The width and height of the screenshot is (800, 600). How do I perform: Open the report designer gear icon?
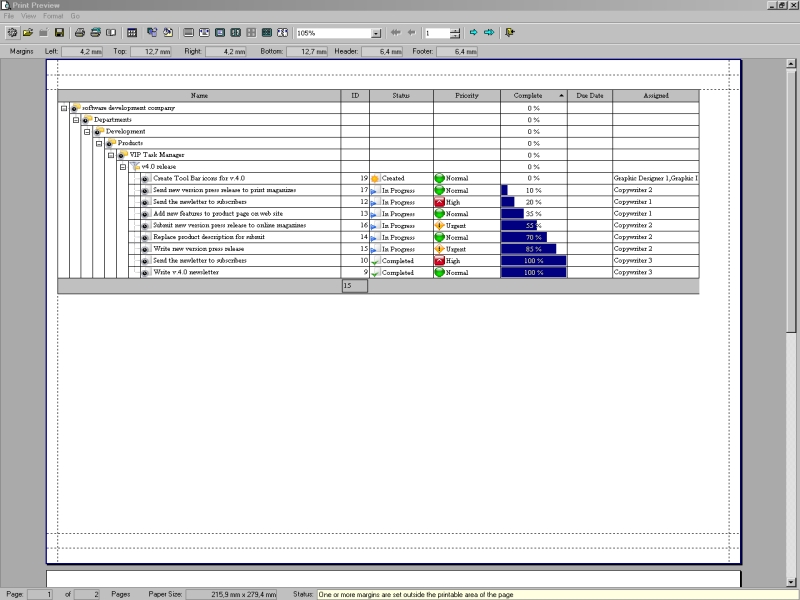pyautogui.click(x=12, y=33)
